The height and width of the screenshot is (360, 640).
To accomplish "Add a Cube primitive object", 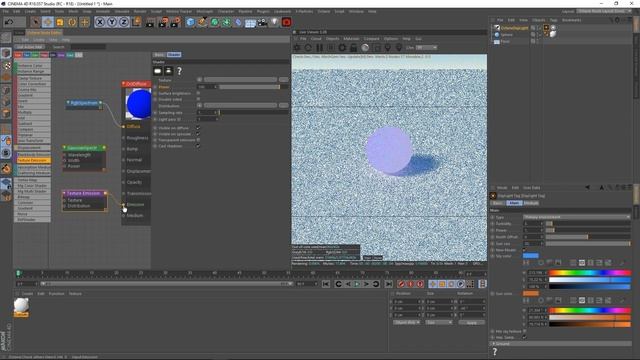I will (x=190, y=22).
